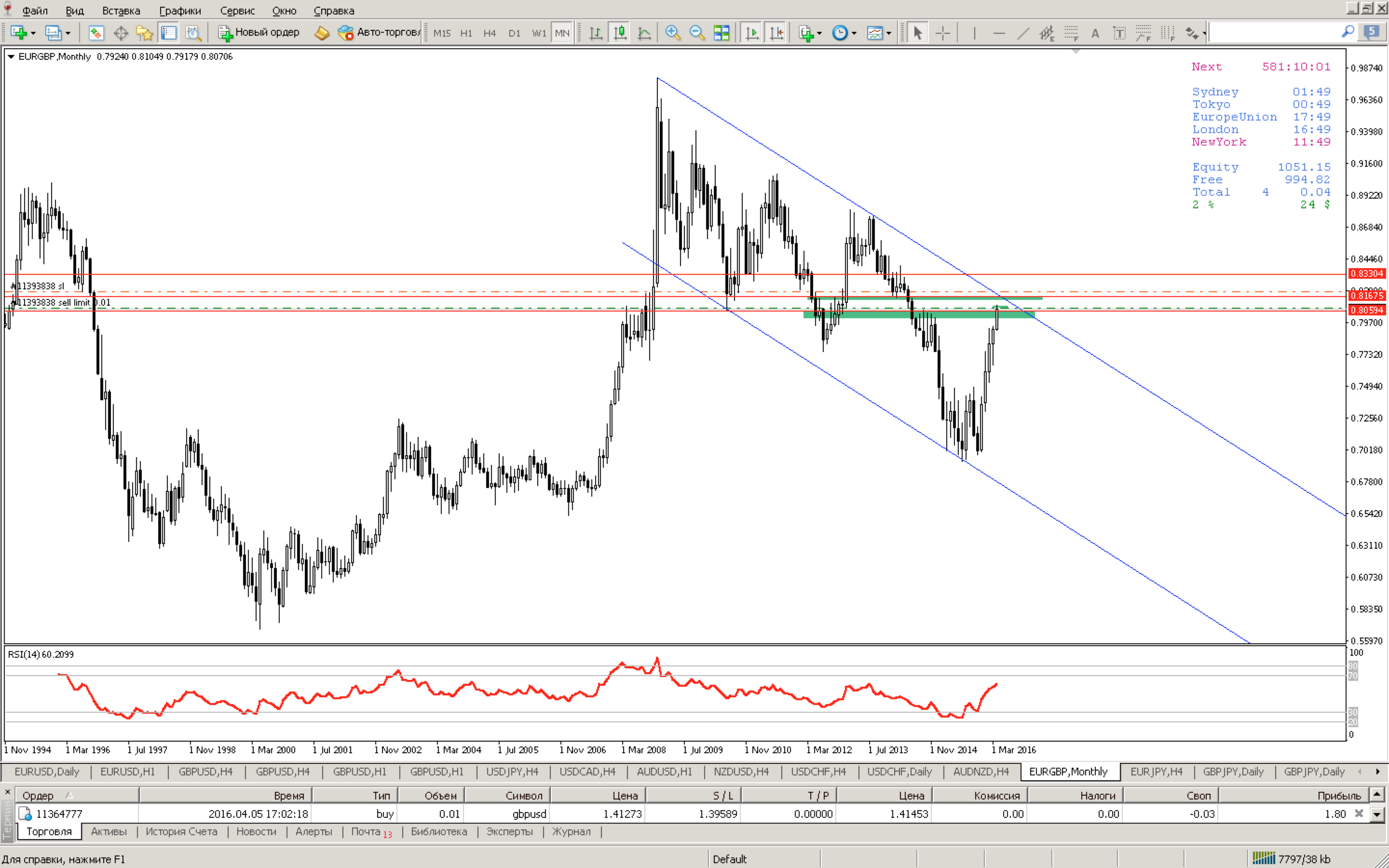The image size is (1389, 868).
Task: Select the Vertical Line drawing tool
Action: [974, 33]
